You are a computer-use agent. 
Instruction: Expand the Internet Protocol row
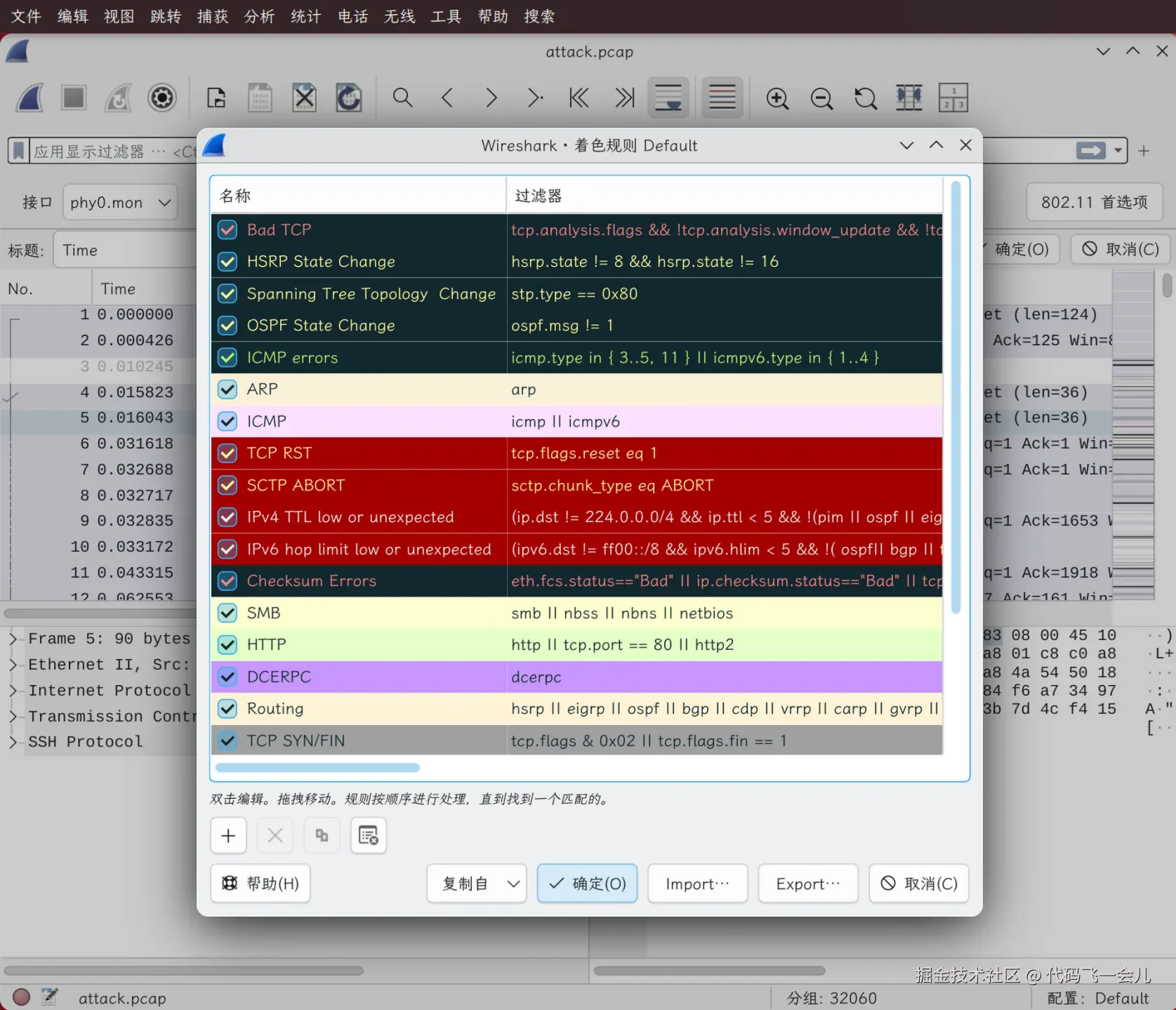coord(13,691)
